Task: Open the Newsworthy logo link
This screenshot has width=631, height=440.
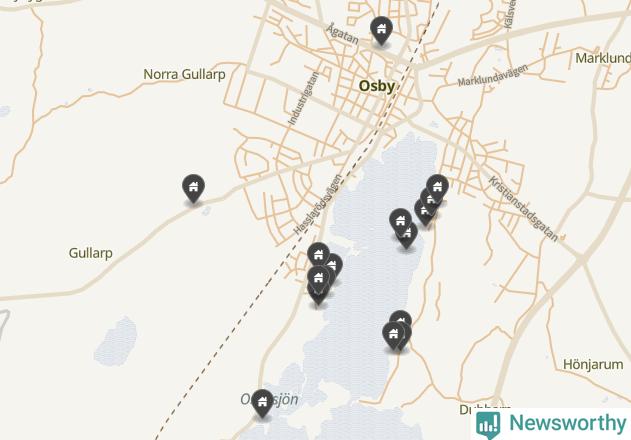Action: (x=551, y=424)
